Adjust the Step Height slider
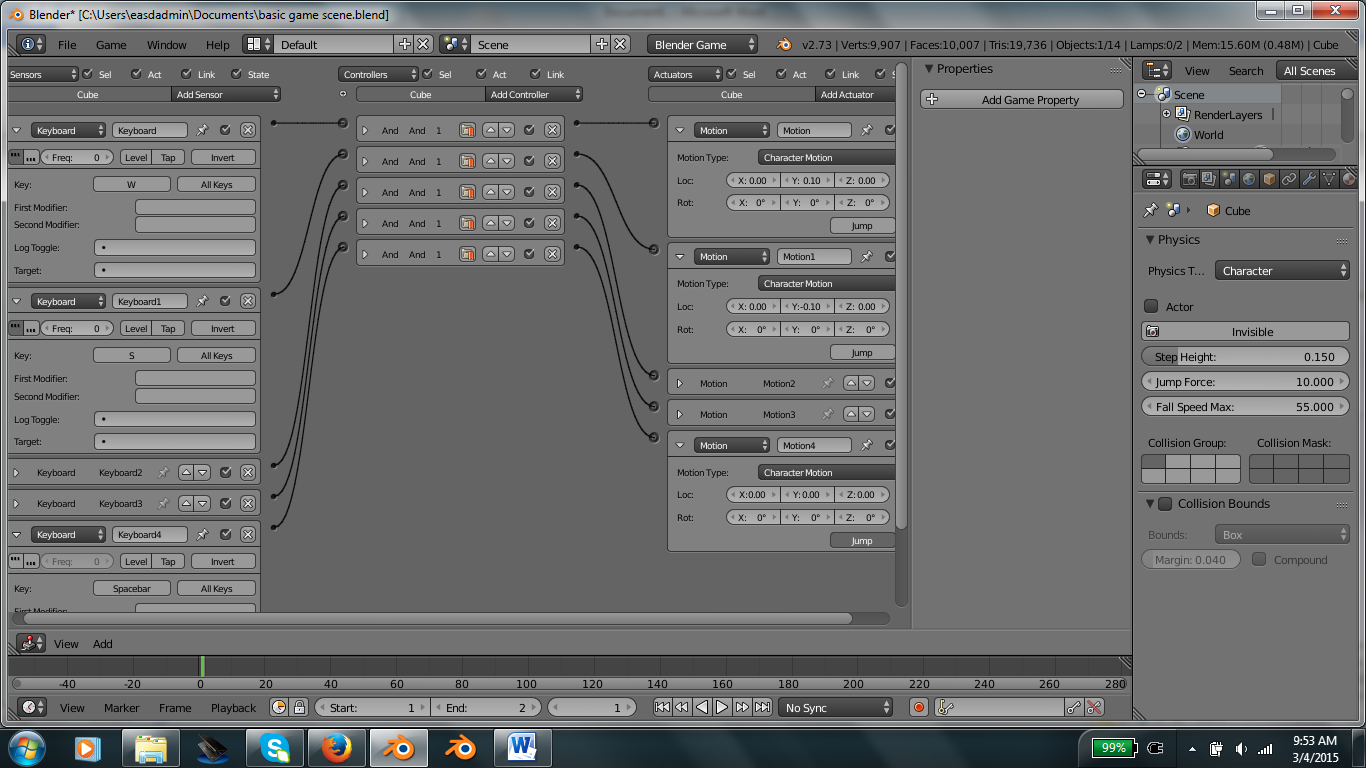Image resolution: width=1366 pixels, height=768 pixels. click(x=1245, y=356)
